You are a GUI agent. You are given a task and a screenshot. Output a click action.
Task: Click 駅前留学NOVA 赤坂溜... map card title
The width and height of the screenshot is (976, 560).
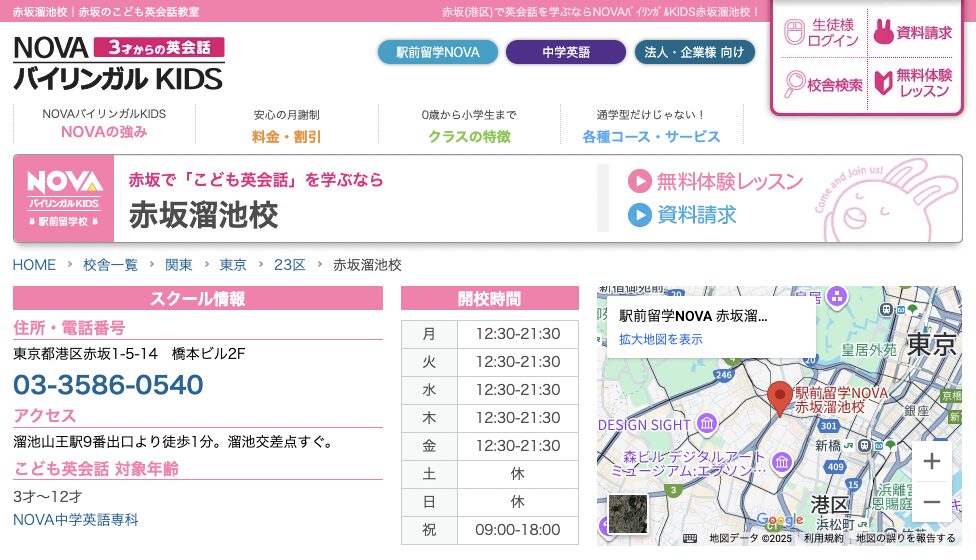click(693, 316)
